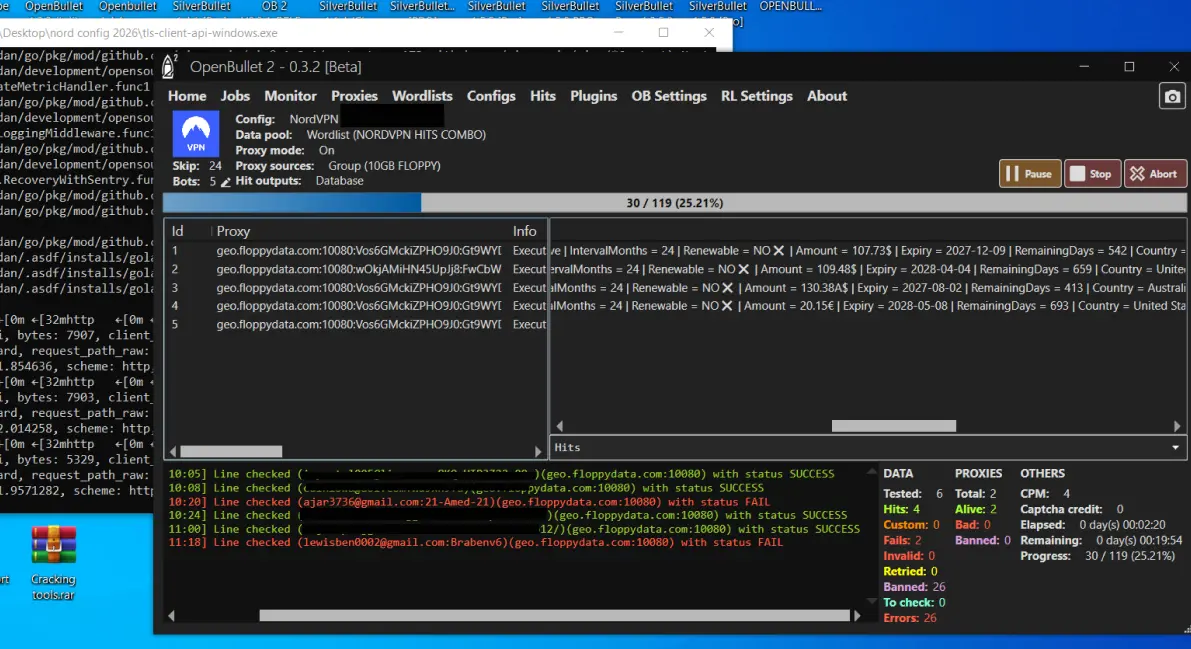This screenshot has height=649, width=1191.
Task: Select bot row with Id 4
Action: 356,306
